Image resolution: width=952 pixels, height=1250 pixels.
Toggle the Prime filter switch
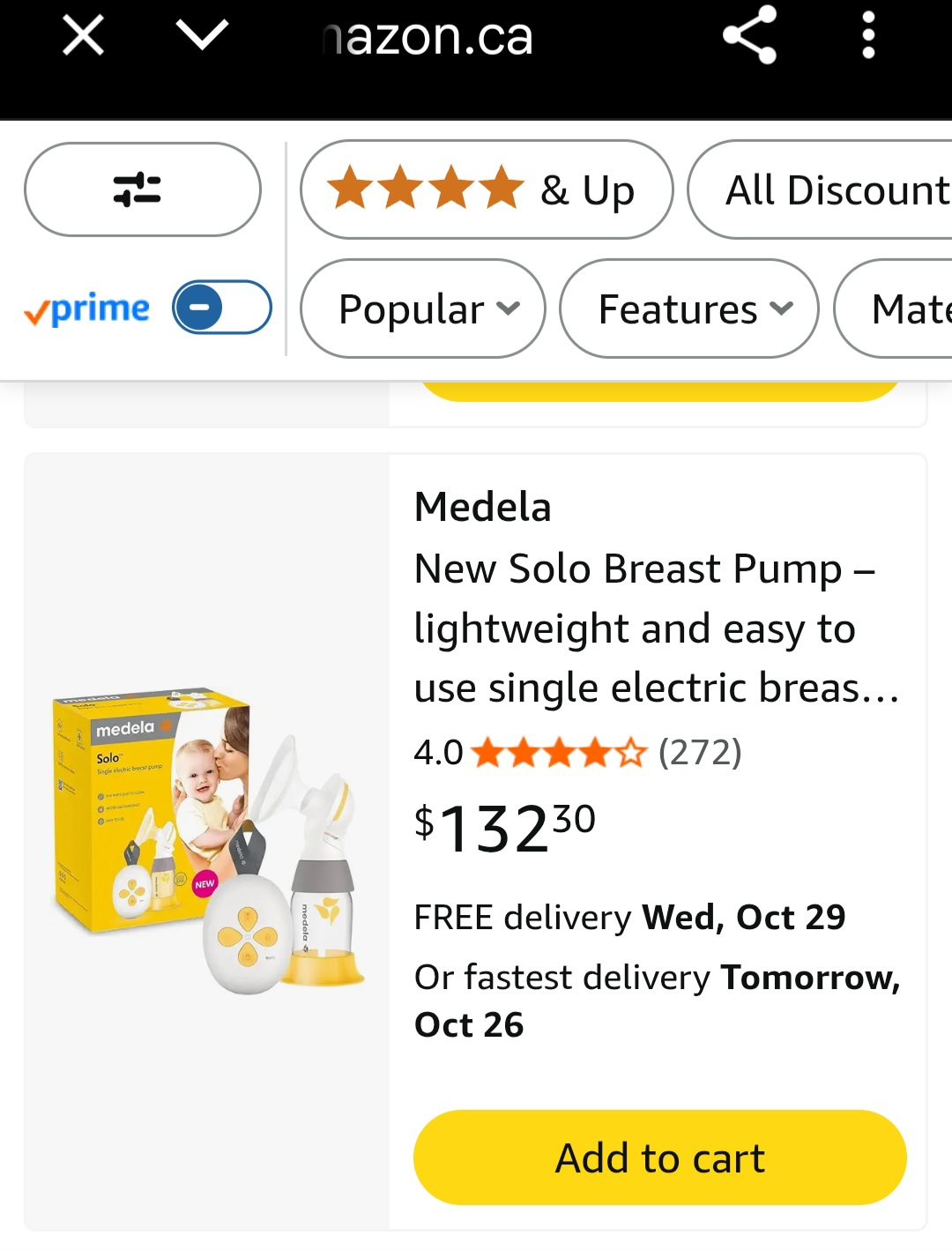(x=221, y=308)
